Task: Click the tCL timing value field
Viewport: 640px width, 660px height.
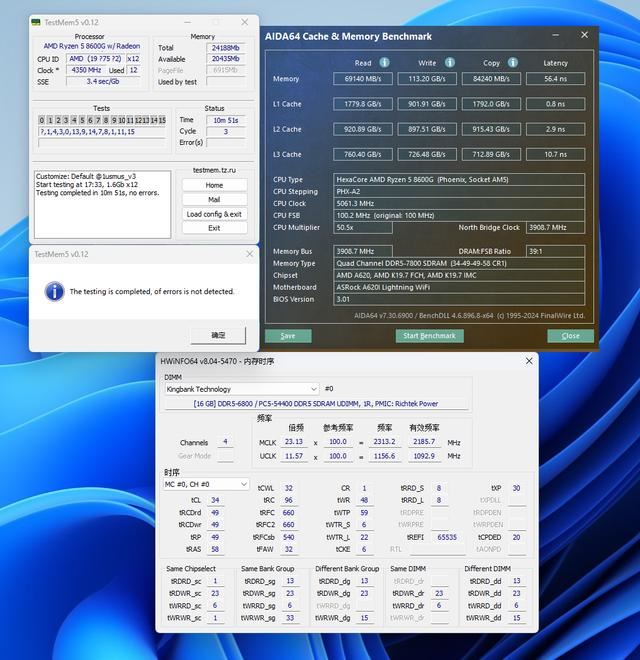Action: point(215,500)
